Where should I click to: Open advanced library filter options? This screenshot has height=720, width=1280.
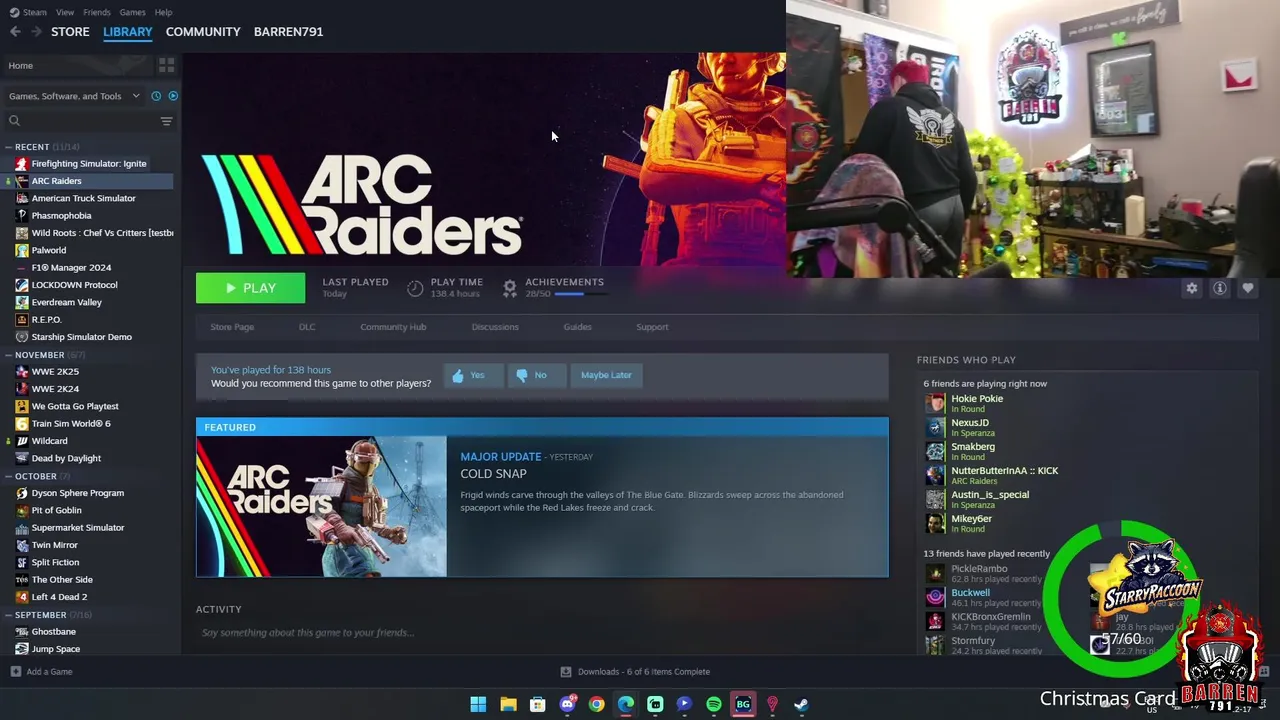(x=166, y=121)
